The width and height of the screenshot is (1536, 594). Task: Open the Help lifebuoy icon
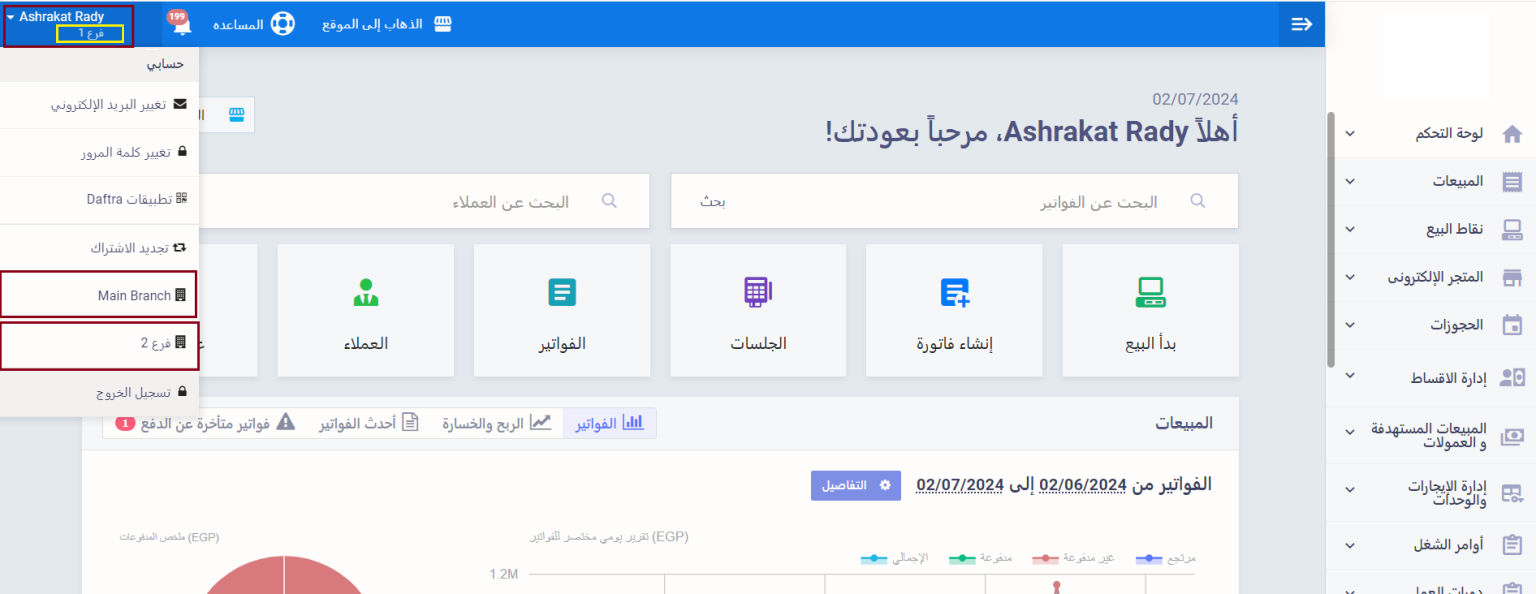click(282, 24)
